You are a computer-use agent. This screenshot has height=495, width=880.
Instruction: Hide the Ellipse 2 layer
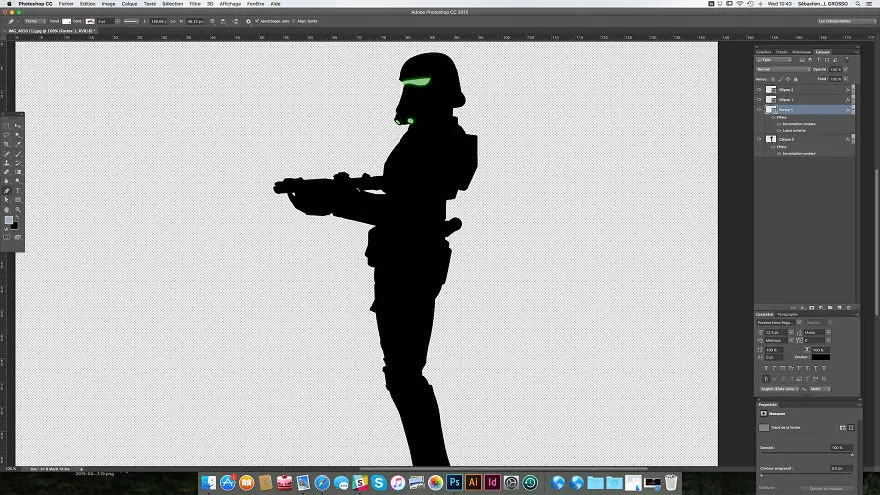pyautogui.click(x=759, y=90)
